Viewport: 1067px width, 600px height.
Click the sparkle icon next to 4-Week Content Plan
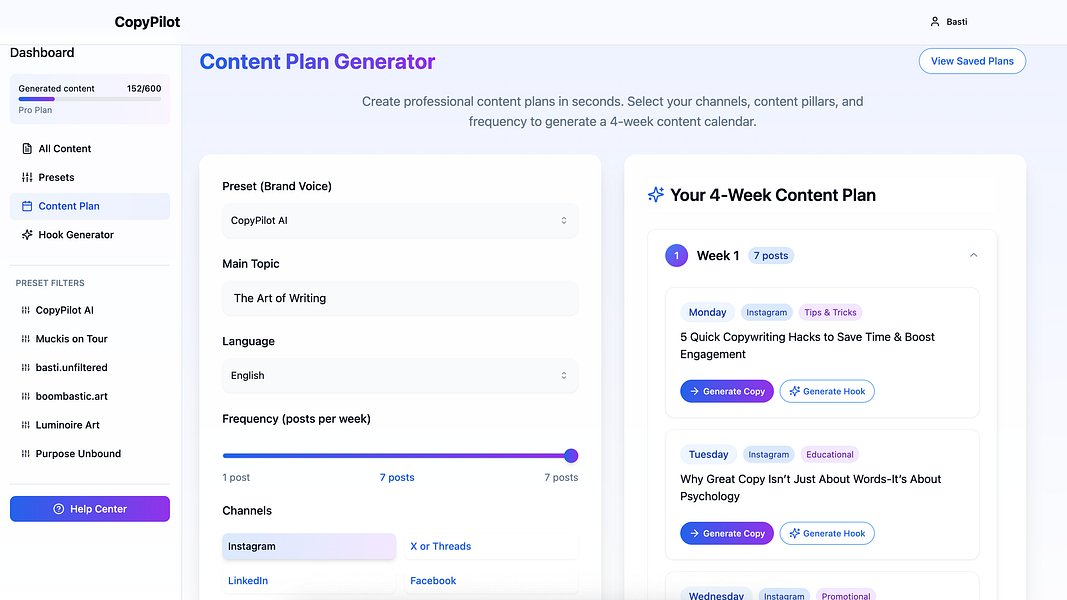(x=656, y=195)
